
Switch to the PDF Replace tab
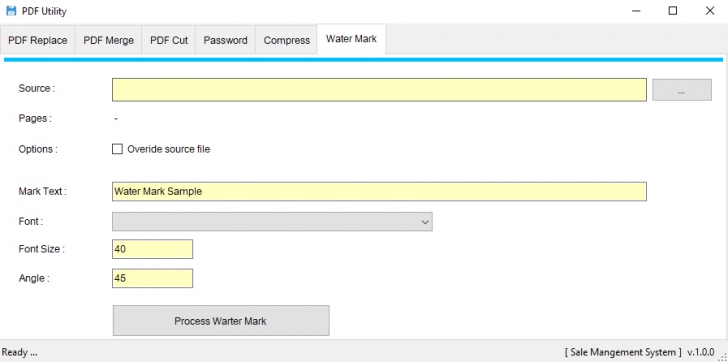click(x=38, y=40)
